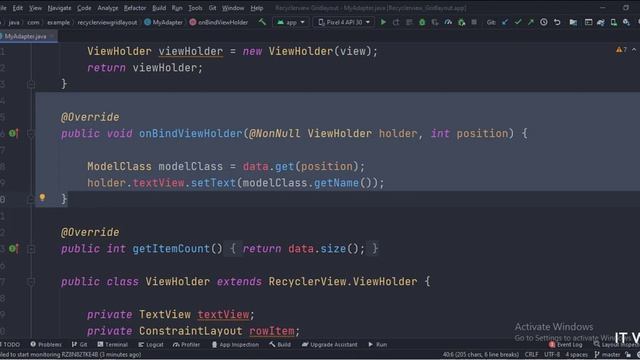Click the warnings indicator showing 7
Screen dimensions: 640x360
click(x=621, y=50)
